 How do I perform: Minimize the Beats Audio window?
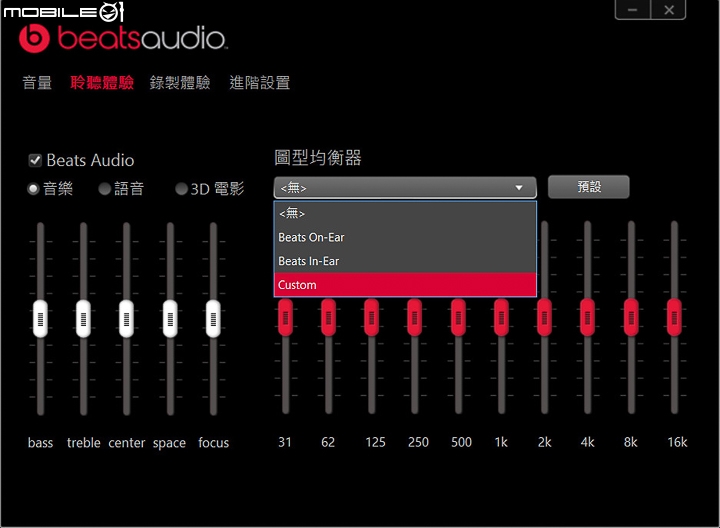click(x=633, y=10)
